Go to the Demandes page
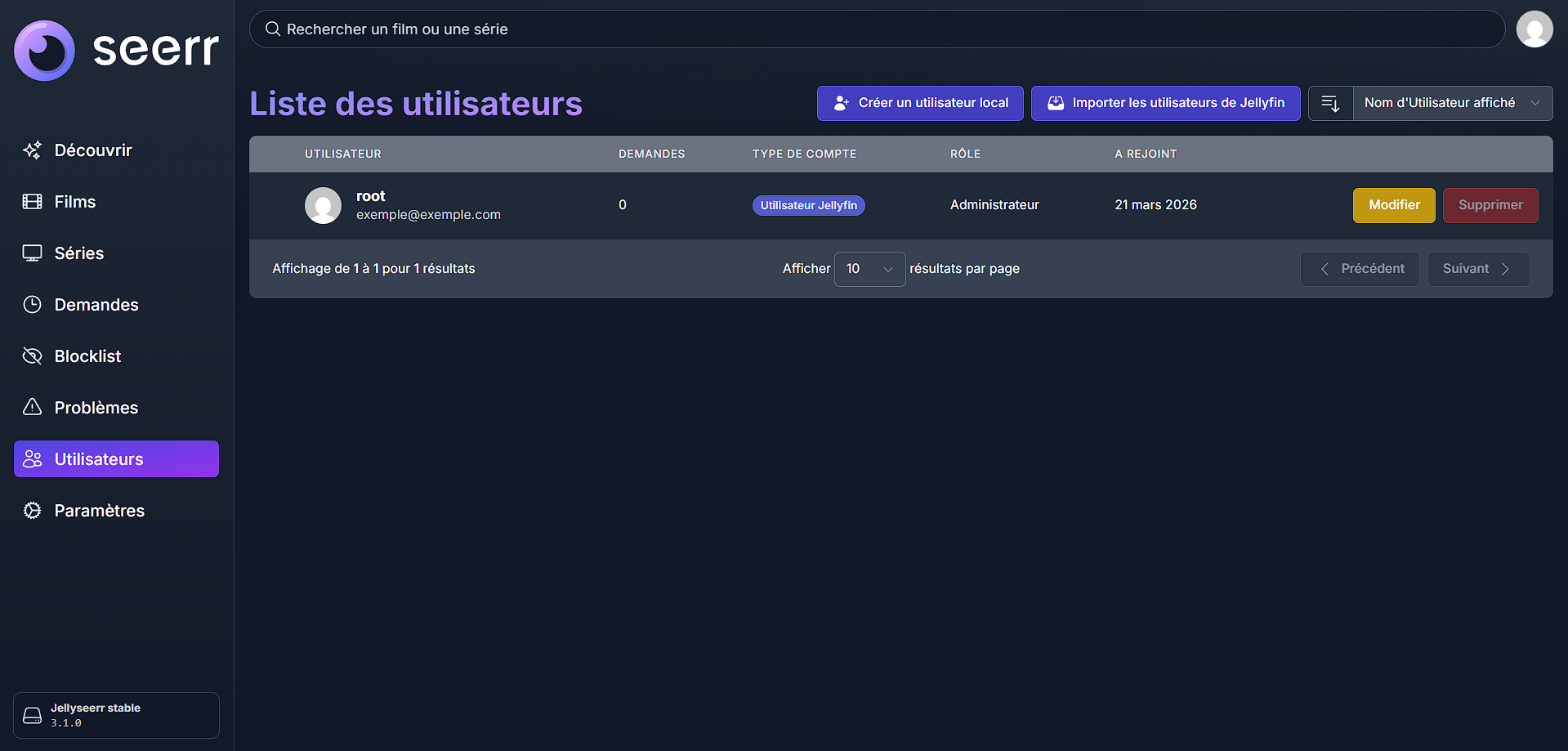 click(x=96, y=305)
